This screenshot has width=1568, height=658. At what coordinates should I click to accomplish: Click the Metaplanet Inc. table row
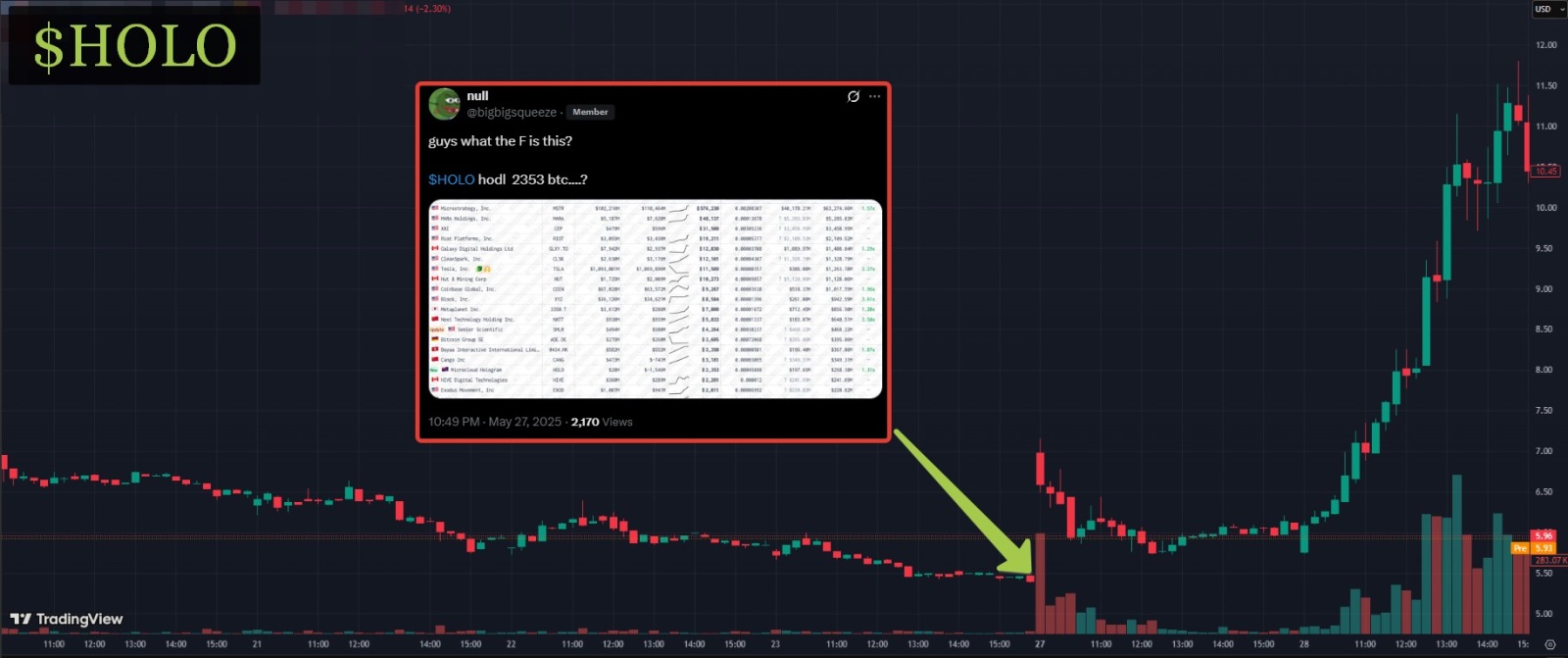pyautogui.click(x=655, y=310)
